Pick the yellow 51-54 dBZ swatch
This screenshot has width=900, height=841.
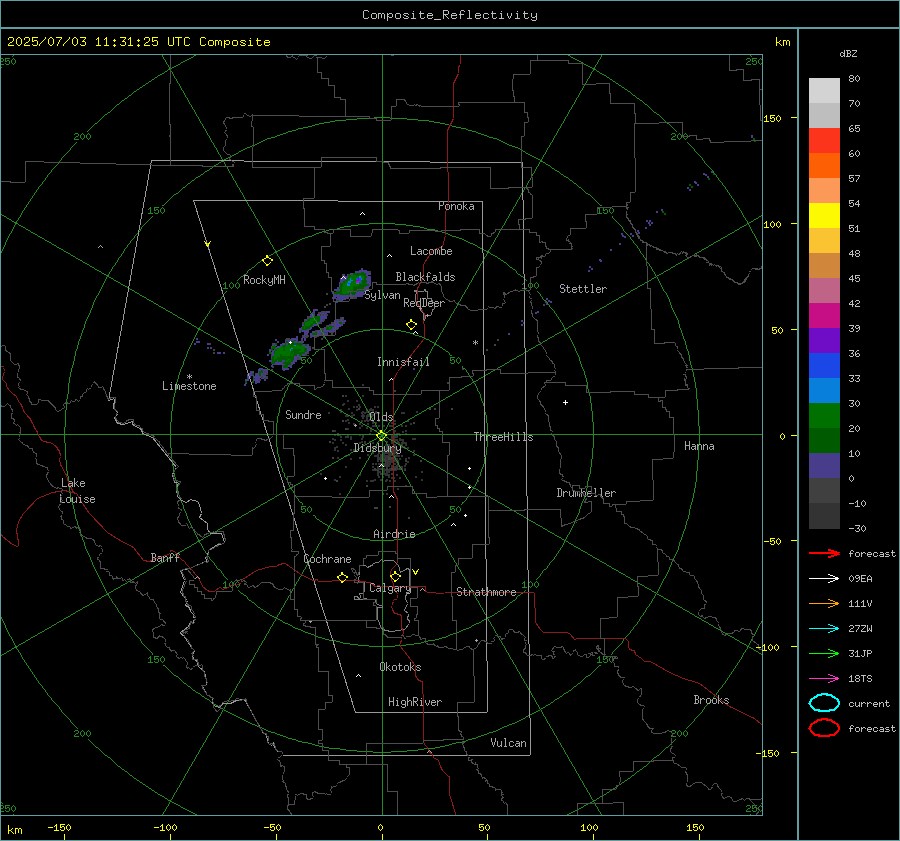click(x=824, y=216)
